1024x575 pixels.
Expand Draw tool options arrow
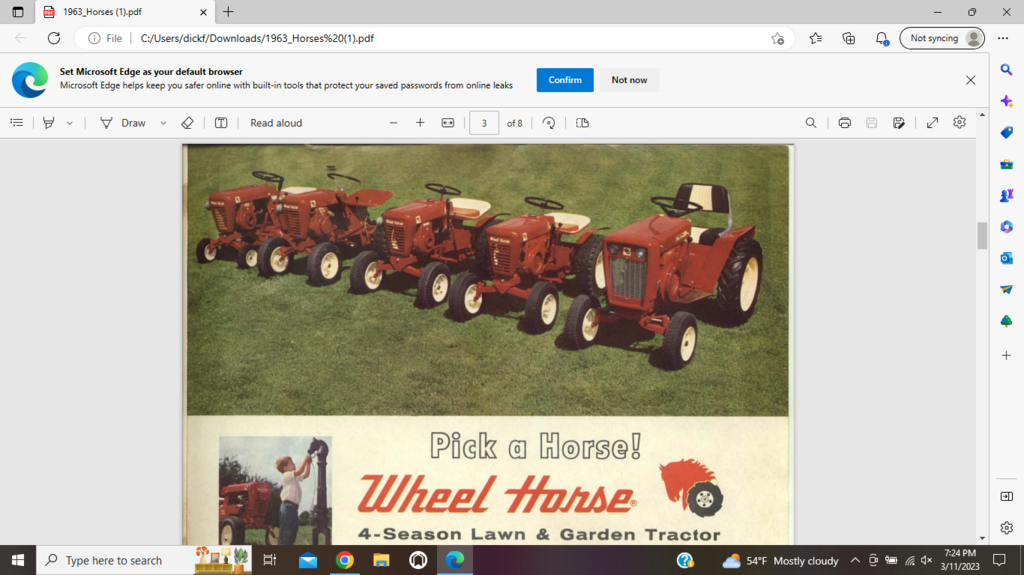[x=163, y=123]
